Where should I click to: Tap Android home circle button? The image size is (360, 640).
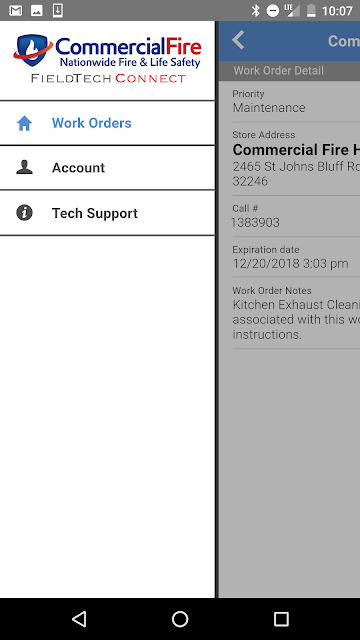tap(180, 619)
